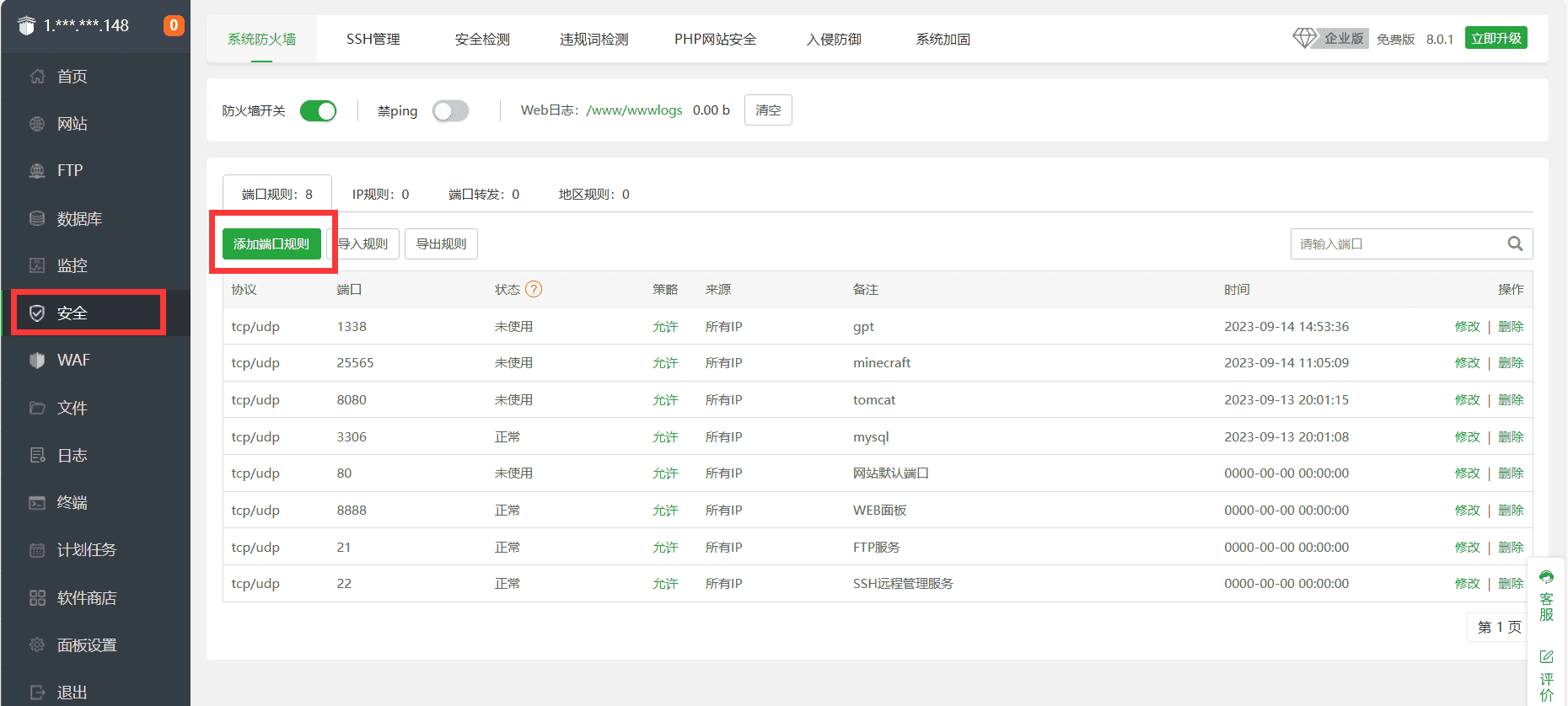Click 删除 for the FTP服务 port 21 row
This screenshot has width=1568, height=706.
point(1511,547)
